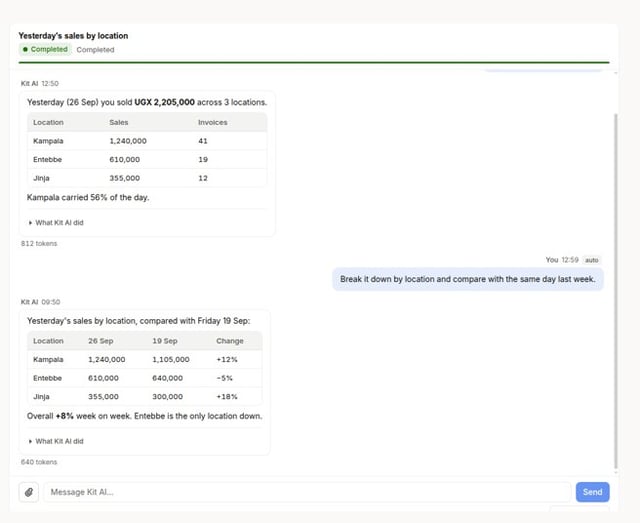Click the Kit AI 12:50 message header

pos(40,83)
